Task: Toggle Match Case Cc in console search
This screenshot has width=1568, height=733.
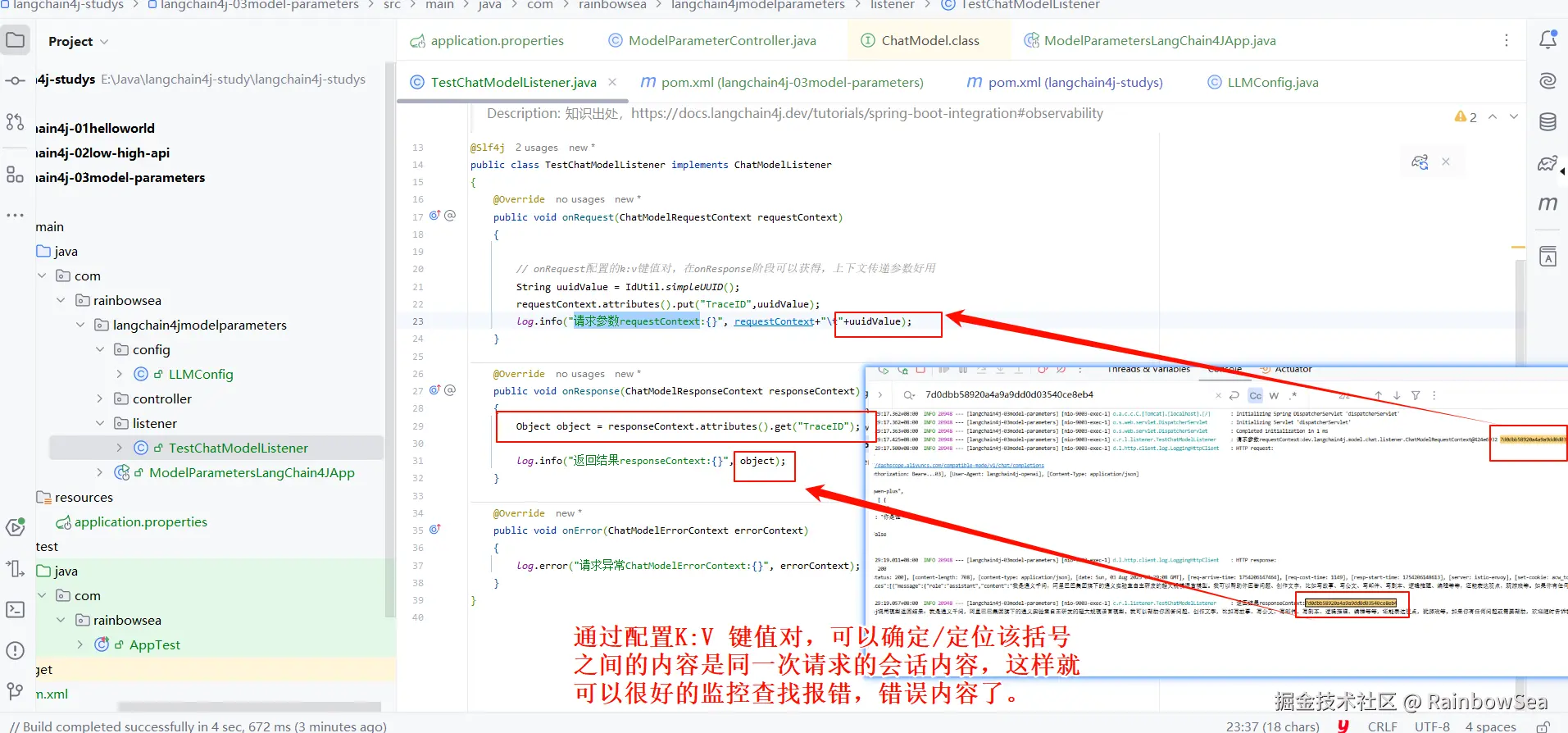Action: [x=1256, y=395]
